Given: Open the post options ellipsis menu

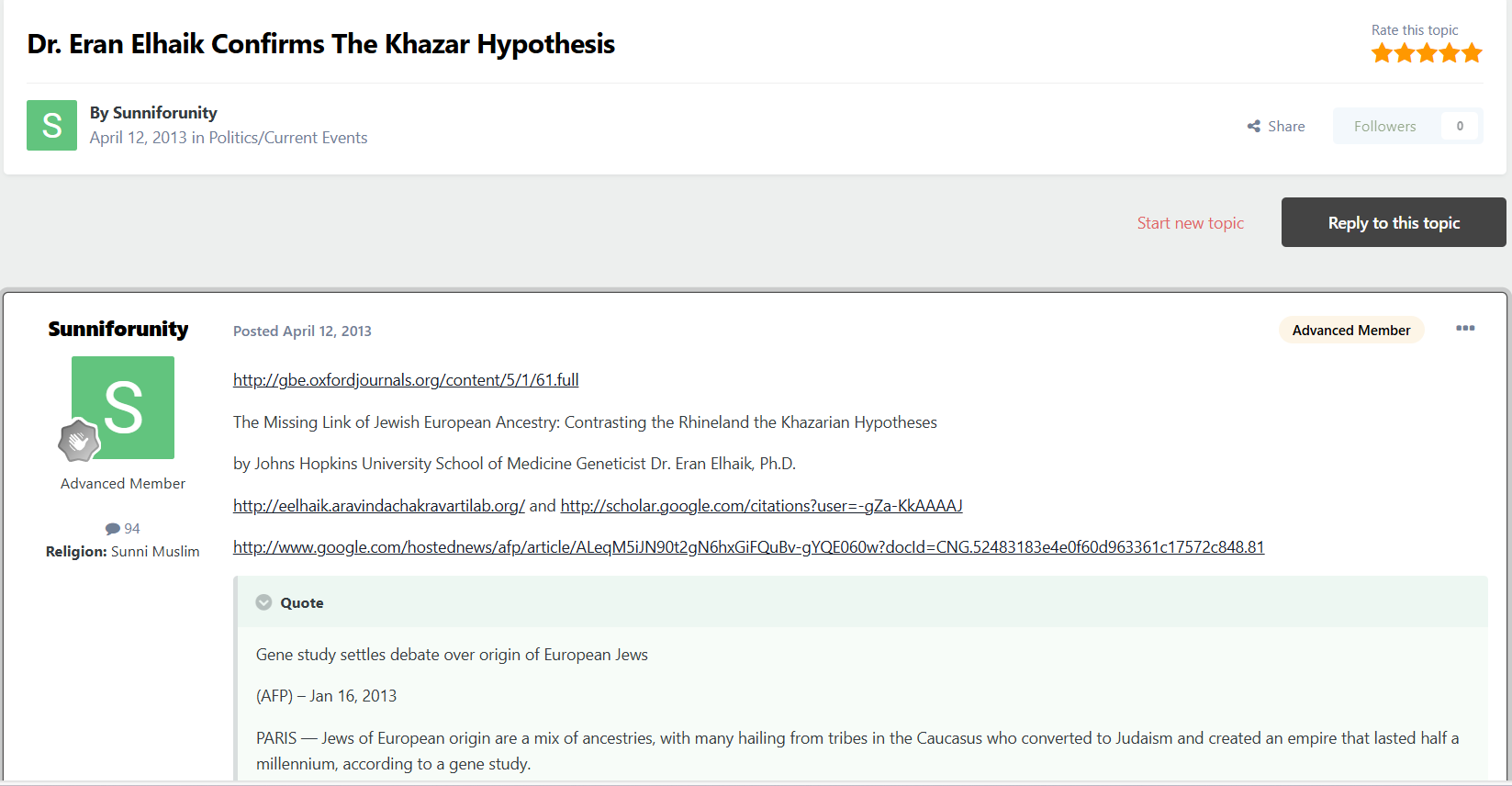Looking at the screenshot, I should 1465,329.
